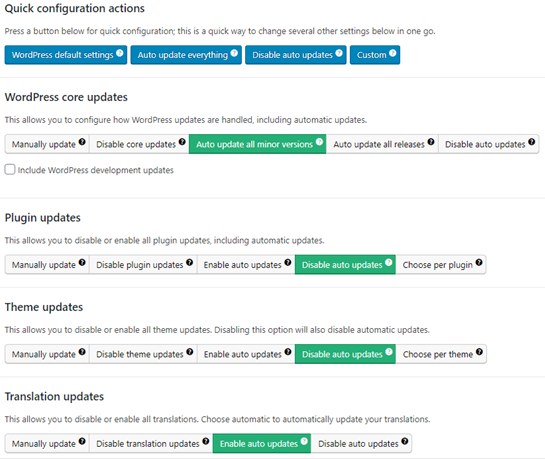Click help icon beside Auto update all releases
Viewport: 545px width, 459px height.
(x=431, y=142)
